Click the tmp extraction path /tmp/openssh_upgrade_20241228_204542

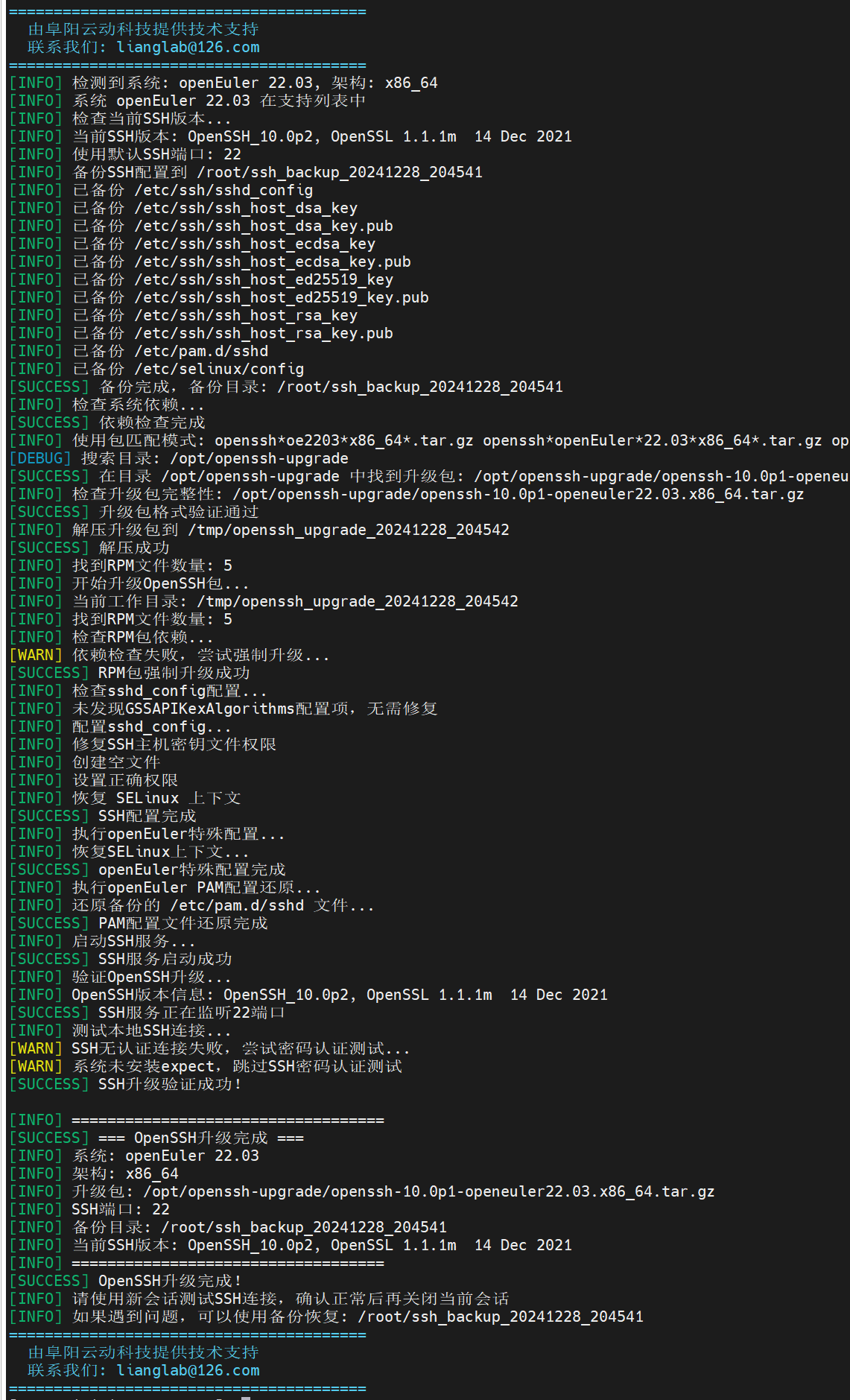[349, 530]
